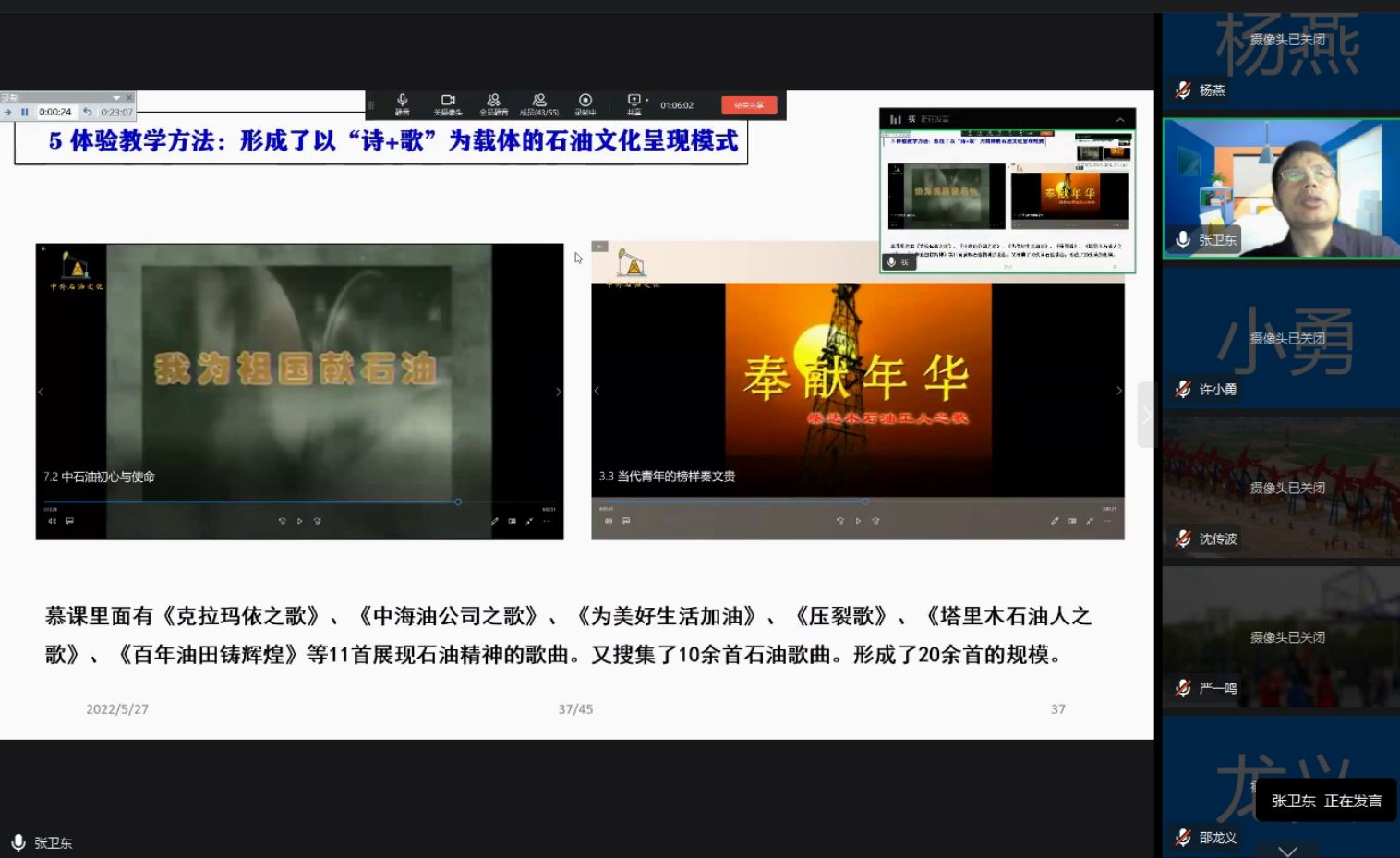Collapse the floating self-view preview panel
Viewport: 1400px width, 858px height.
[x=1120, y=119]
